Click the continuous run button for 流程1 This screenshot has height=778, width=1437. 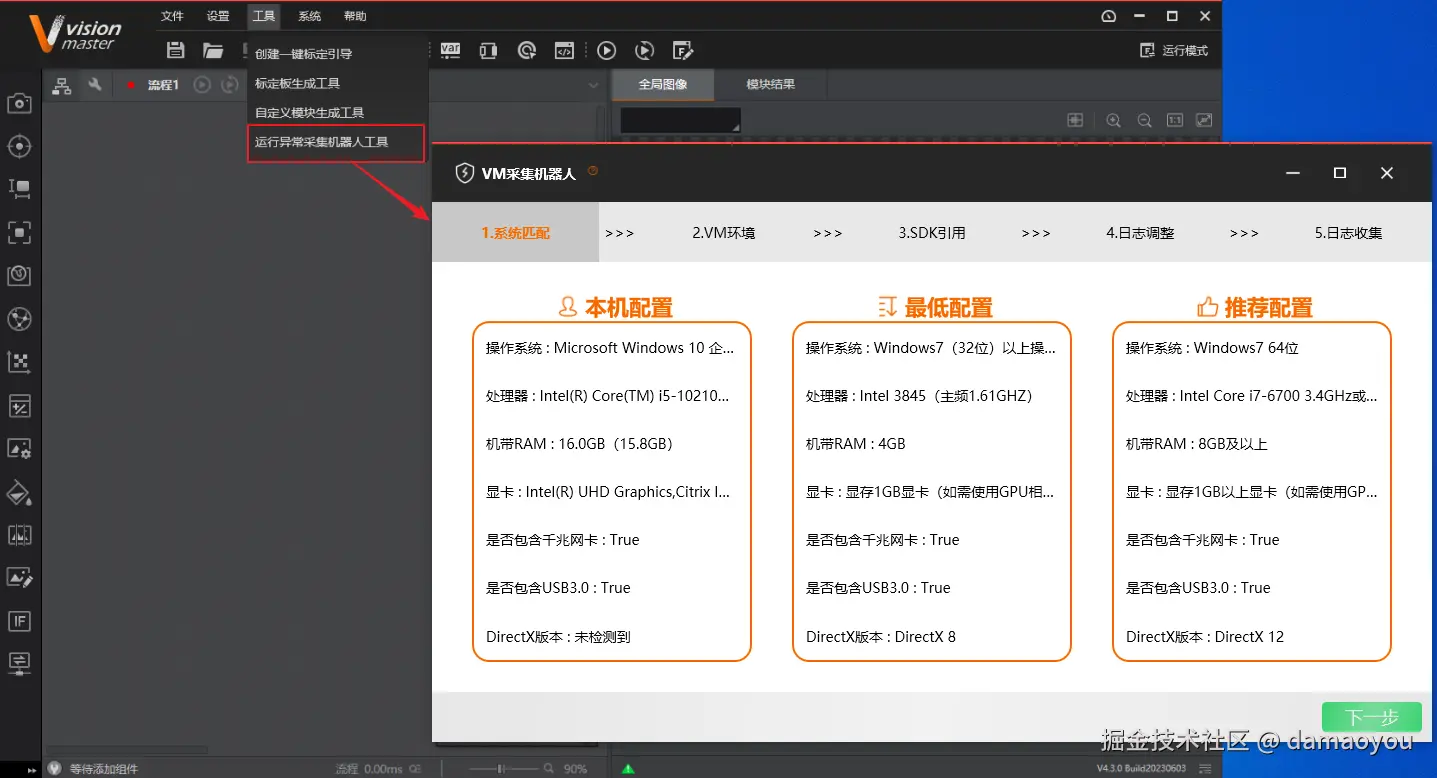coord(230,85)
